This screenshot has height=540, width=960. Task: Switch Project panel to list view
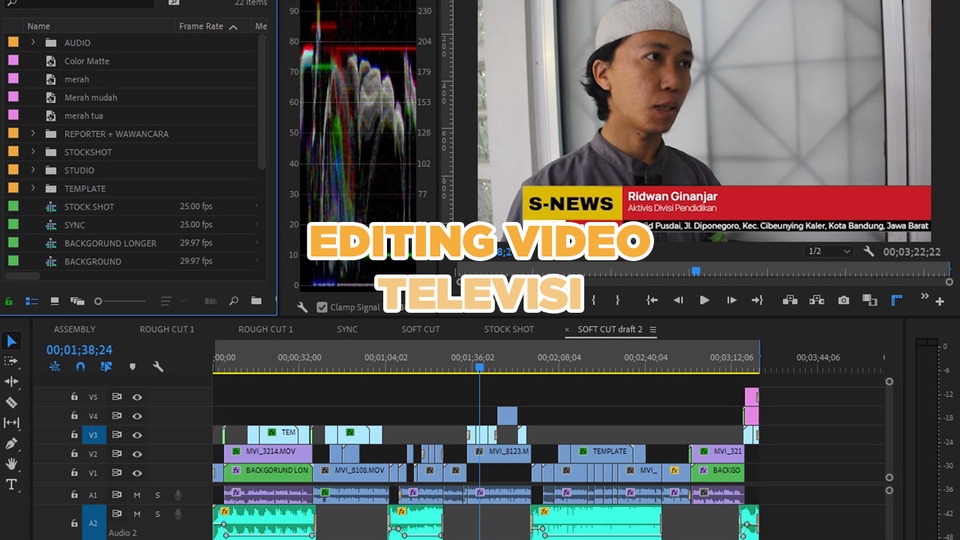(31, 301)
